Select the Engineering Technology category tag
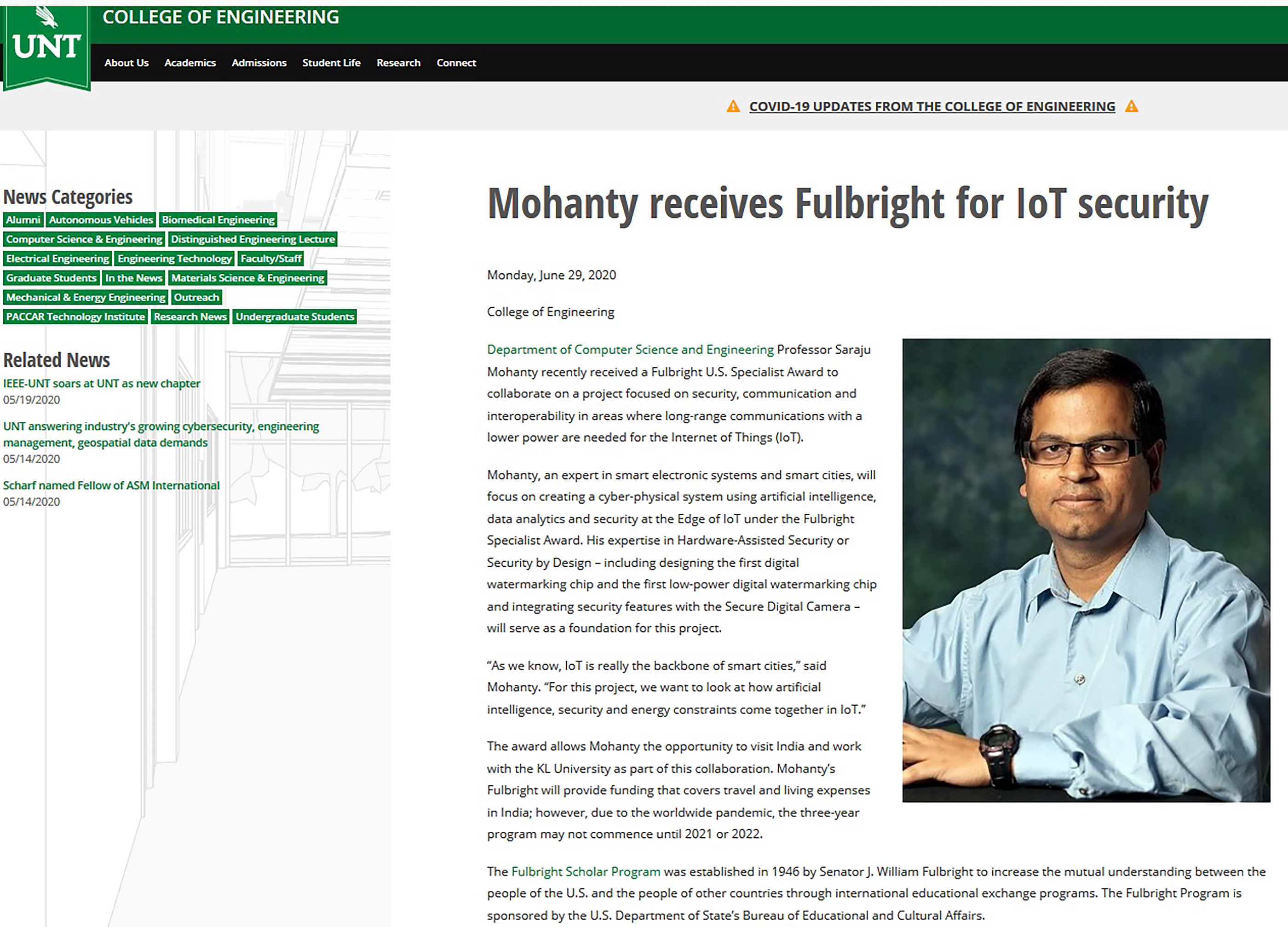This screenshot has width=1288, height=927. pyautogui.click(x=174, y=259)
